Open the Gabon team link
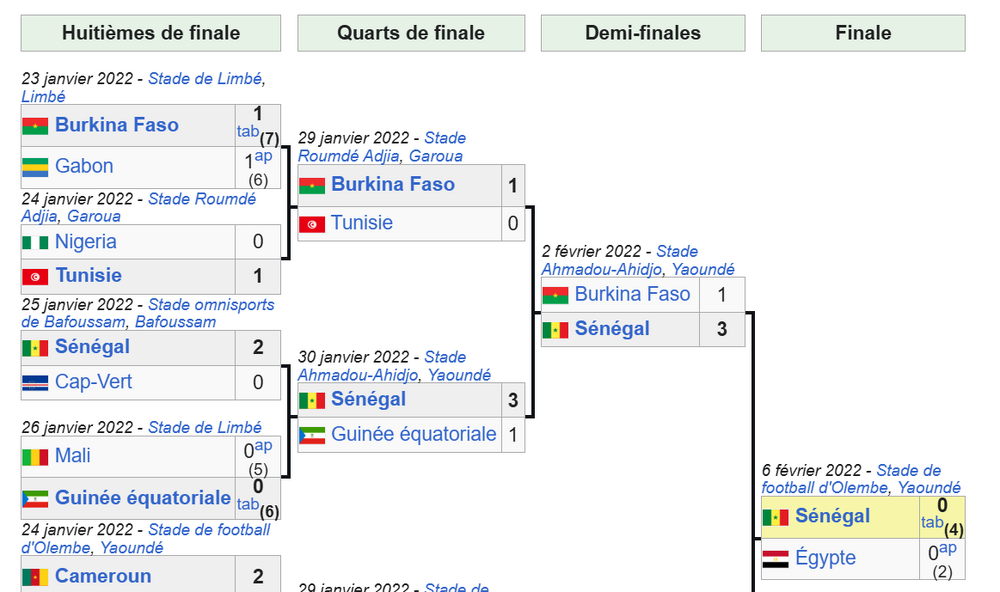The width and height of the screenshot is (1000, 592). tap(84, 166)
